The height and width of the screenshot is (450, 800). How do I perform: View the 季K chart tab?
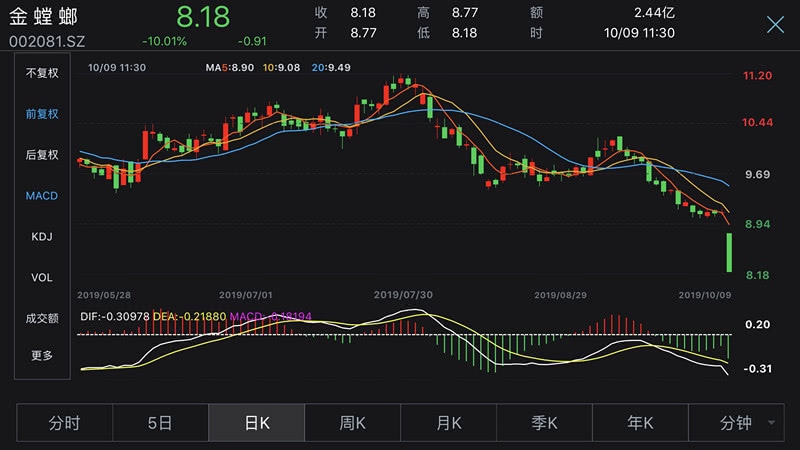[544, 423]
